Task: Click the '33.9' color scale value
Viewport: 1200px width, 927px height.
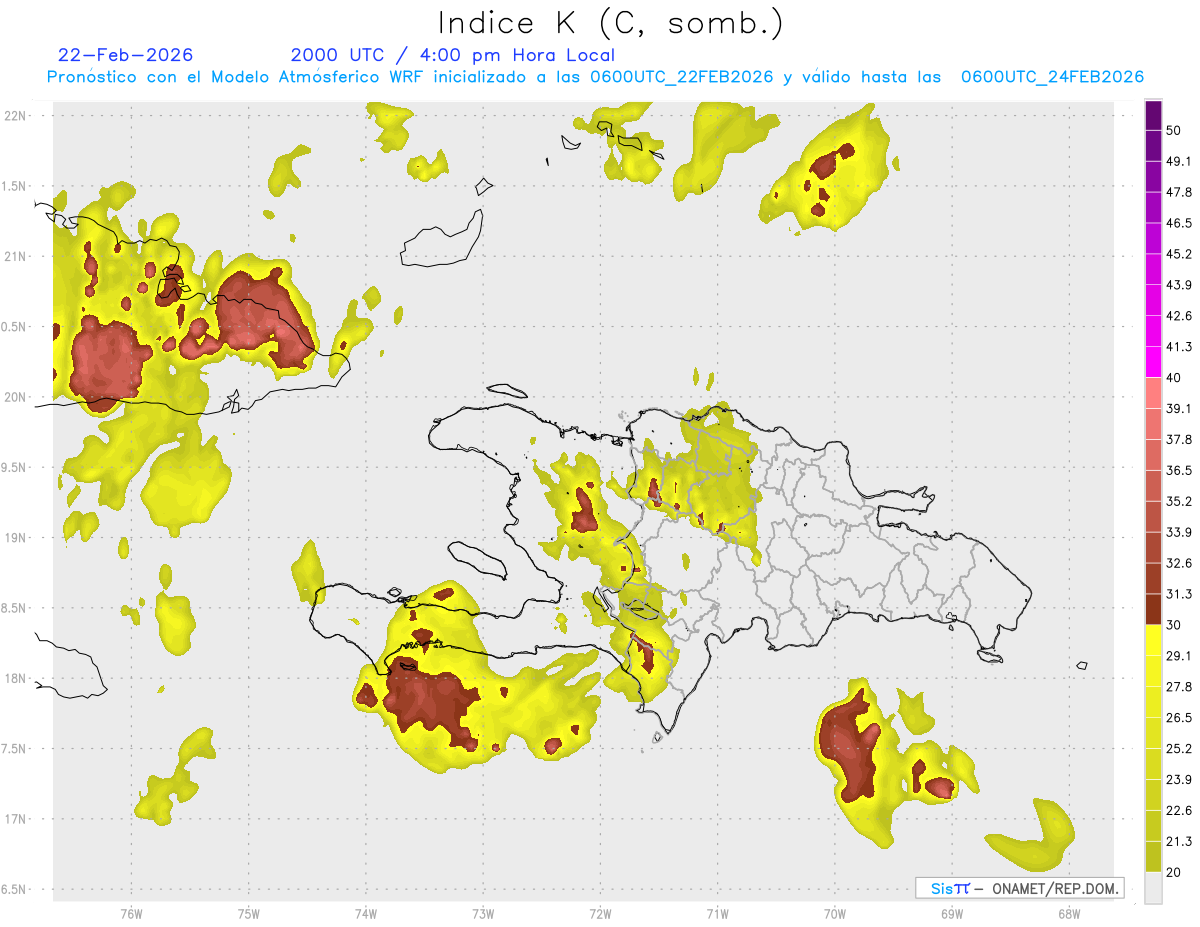Action: [x=1179, y=532]
